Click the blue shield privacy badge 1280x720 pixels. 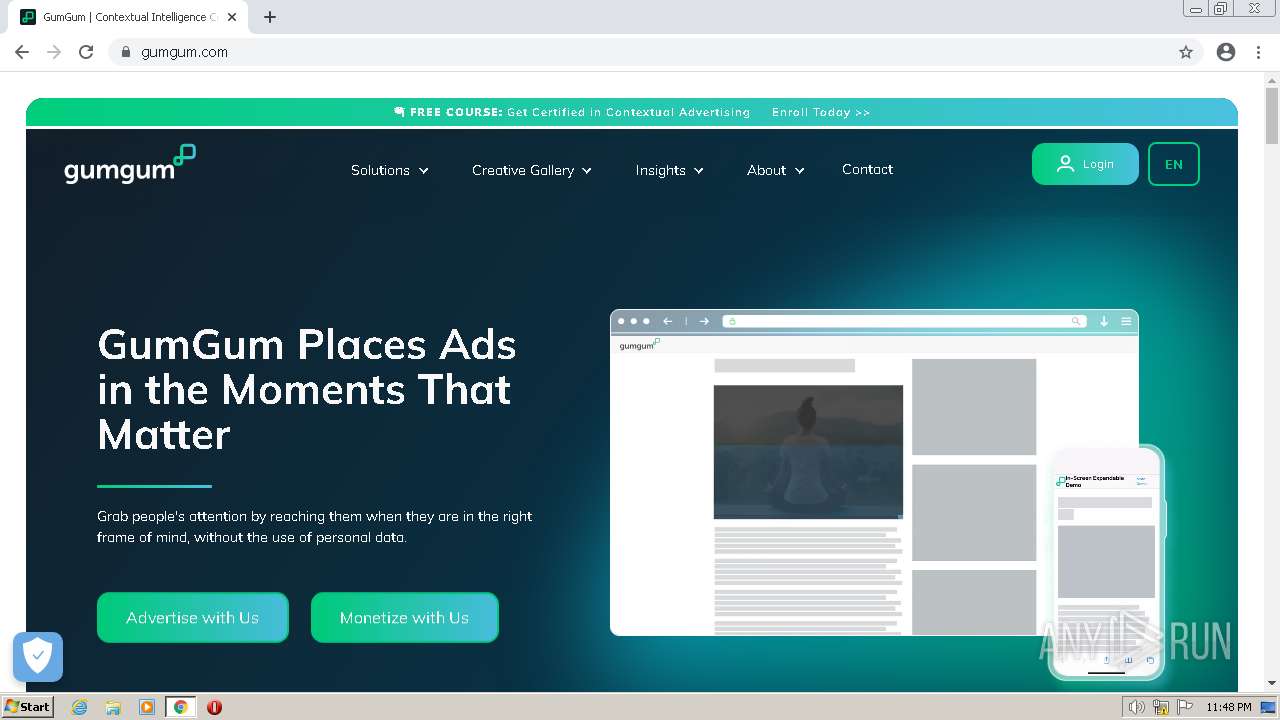[38, 657]
